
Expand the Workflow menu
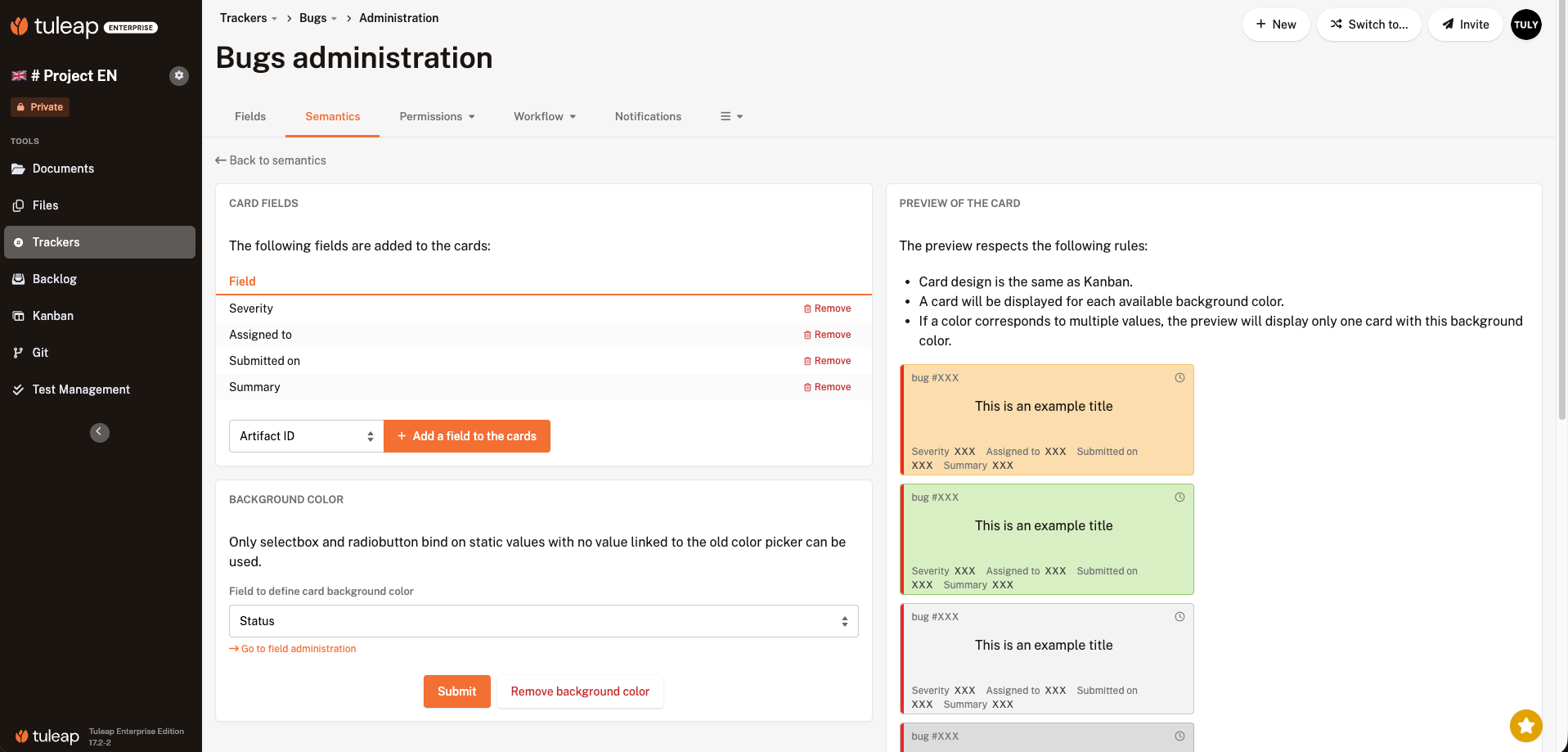545,116
